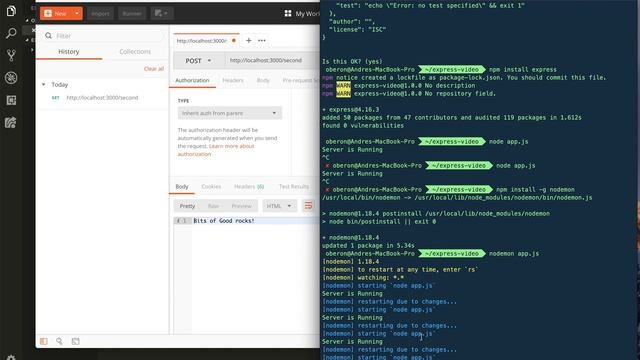The width and height of the screenshot is (640, 360).
Task: Open the HTML format dropdown
Action: (279, 206)
